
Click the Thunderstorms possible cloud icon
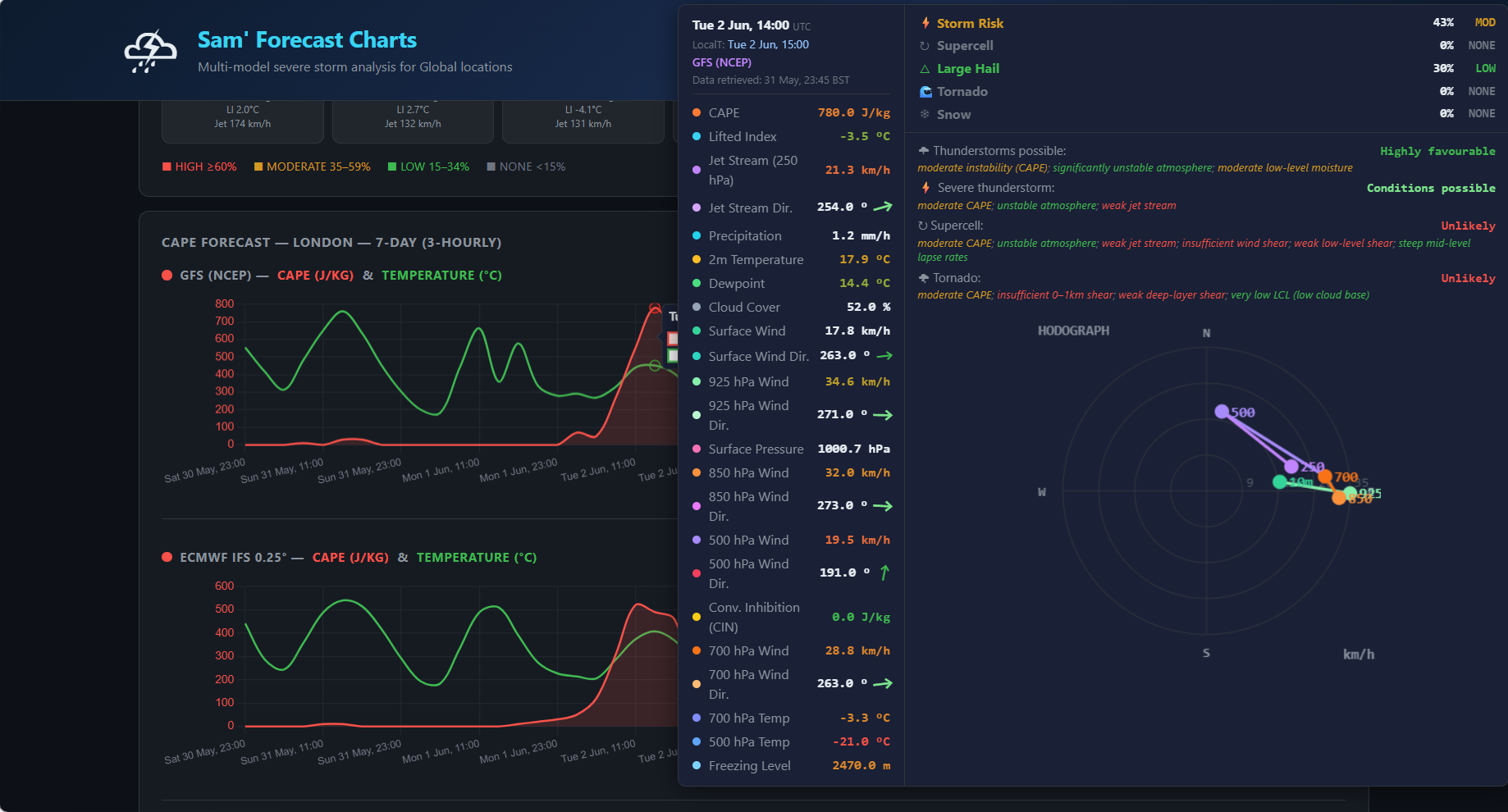click(923, 151)
